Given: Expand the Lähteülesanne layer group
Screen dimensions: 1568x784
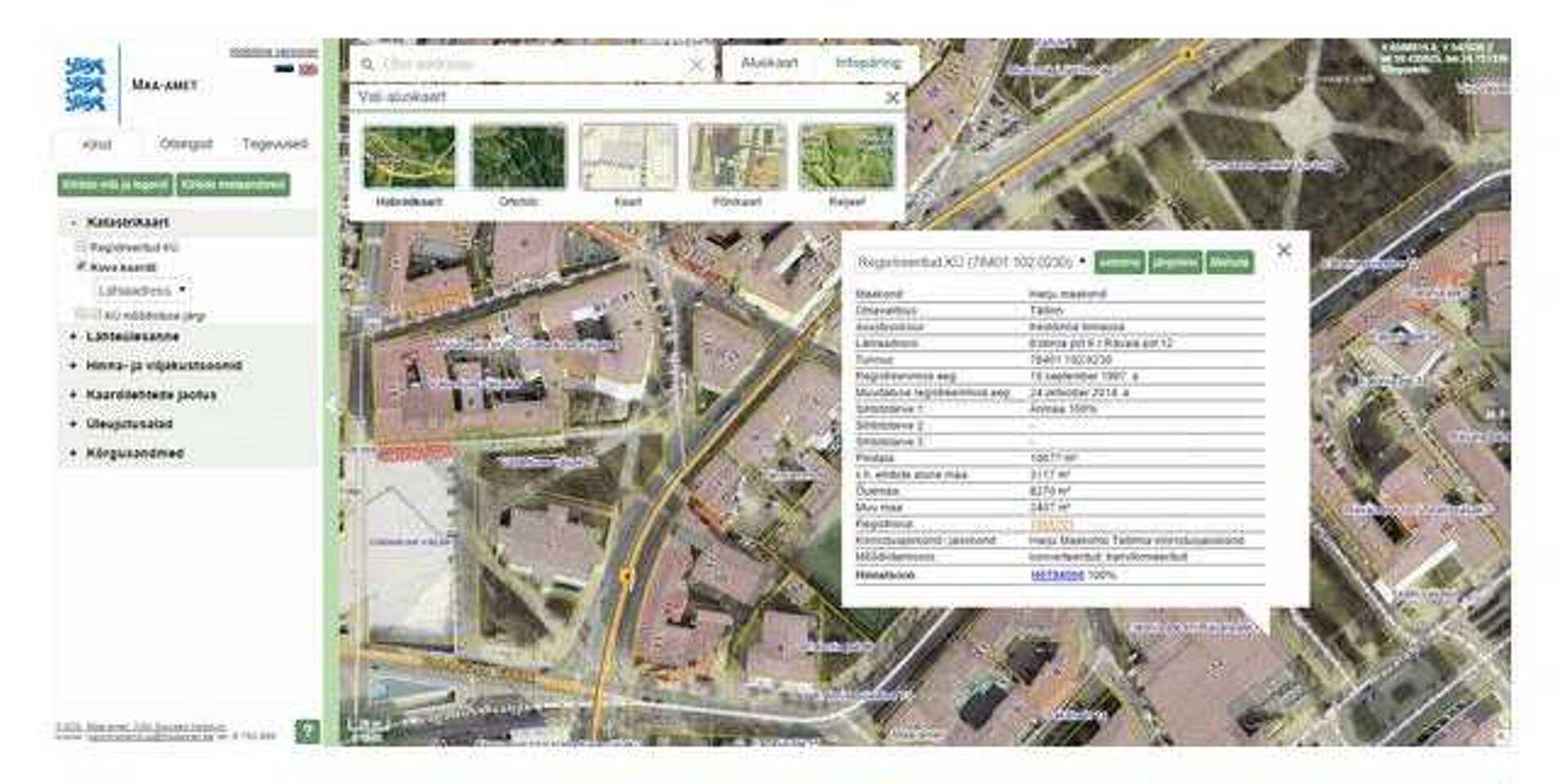Looking at the screenshot, I should point(73,336).
